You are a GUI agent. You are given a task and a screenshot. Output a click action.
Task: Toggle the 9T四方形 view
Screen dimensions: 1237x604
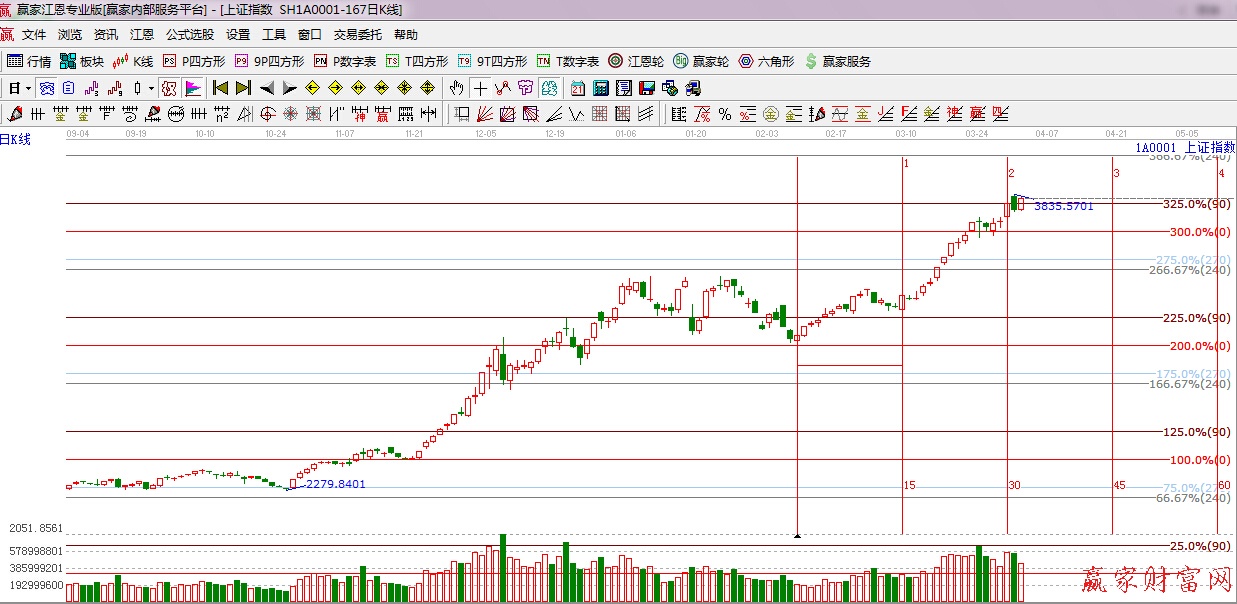(x=492, y=61)
